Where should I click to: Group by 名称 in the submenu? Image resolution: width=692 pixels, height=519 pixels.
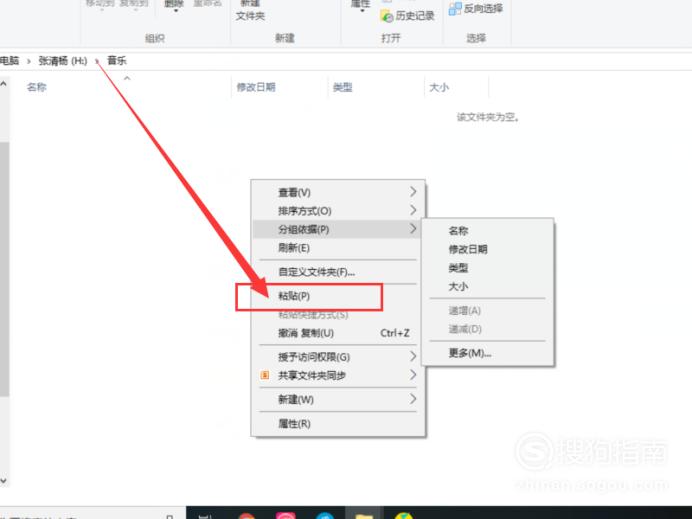pos(488,231)
